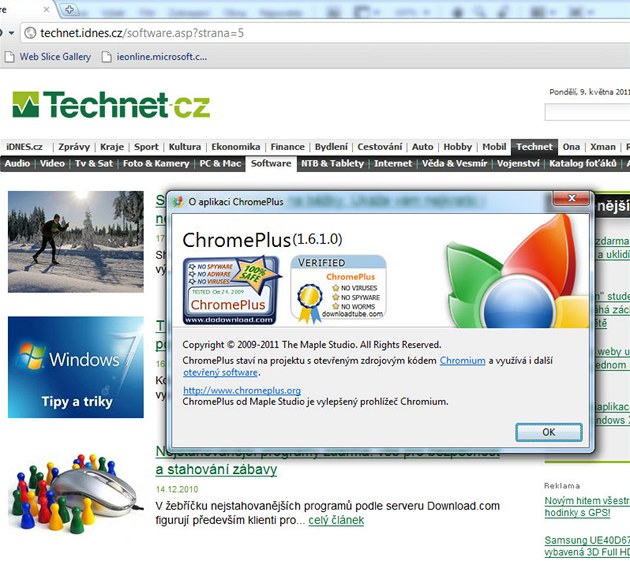Viewport: 630px width, 561px height.
Task: Click the dodownload.com 100% safe badge
Action: 230,290
